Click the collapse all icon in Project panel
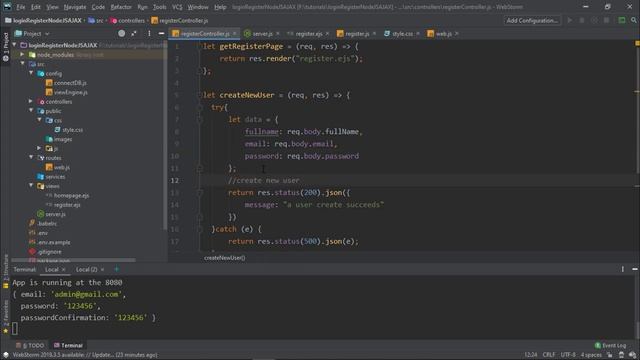The image size is (640, 360). [x=134, y=33]
